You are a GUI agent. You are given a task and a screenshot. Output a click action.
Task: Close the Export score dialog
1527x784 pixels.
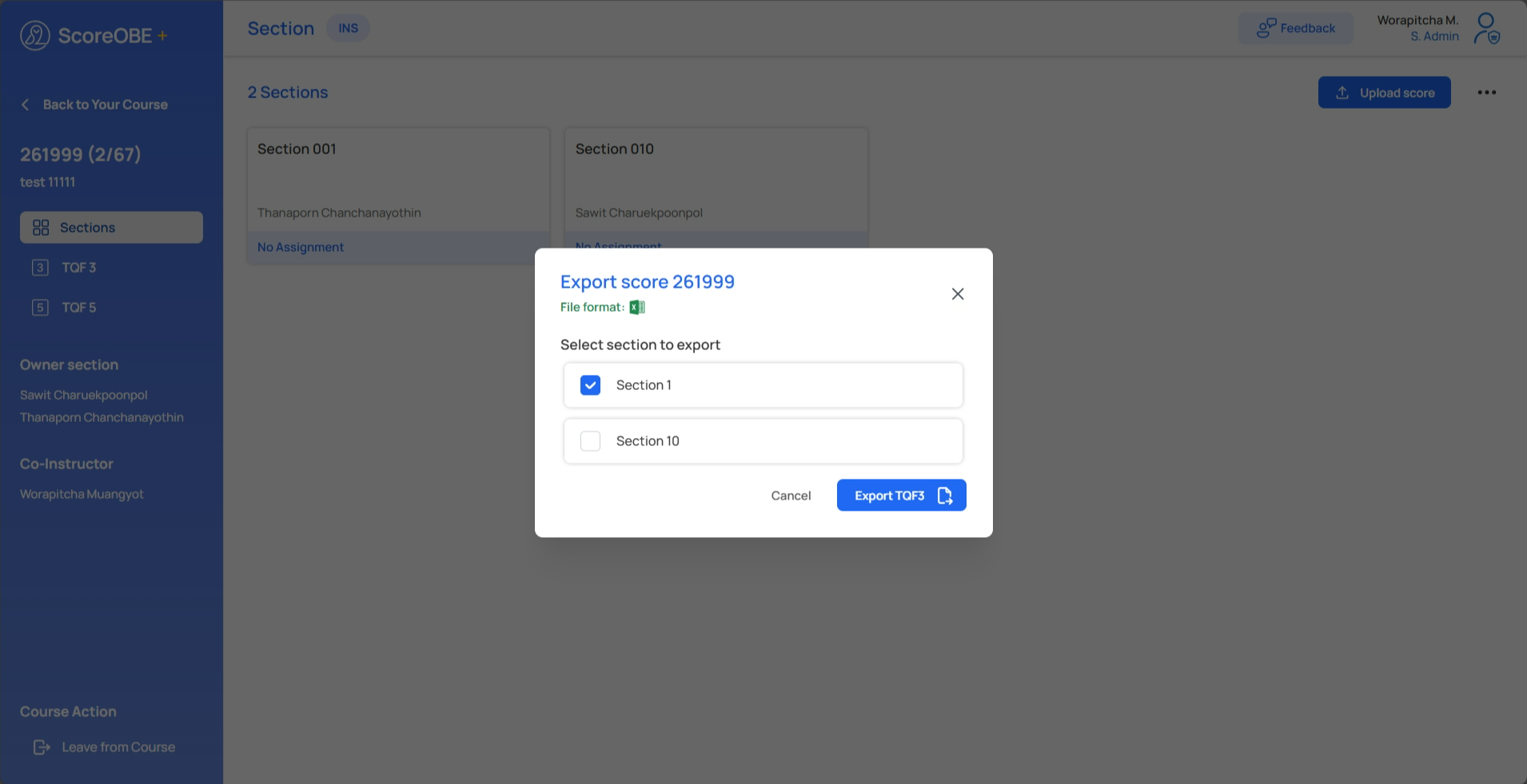click(x=957, y=294)
